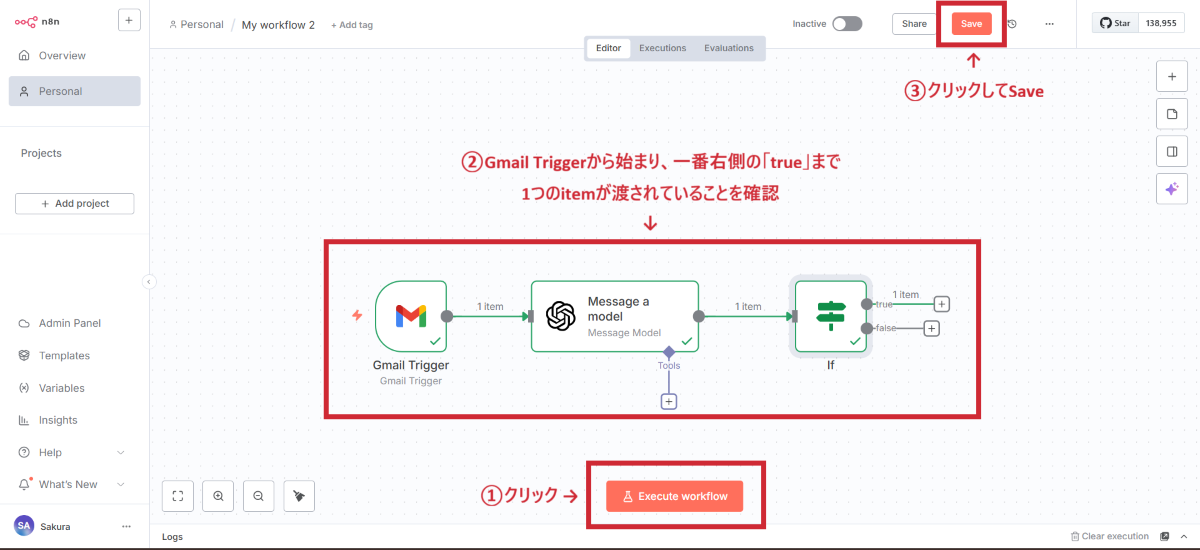1200x550 pixels.
Task: Expand the What's New section
Action: tap(121, 484)
